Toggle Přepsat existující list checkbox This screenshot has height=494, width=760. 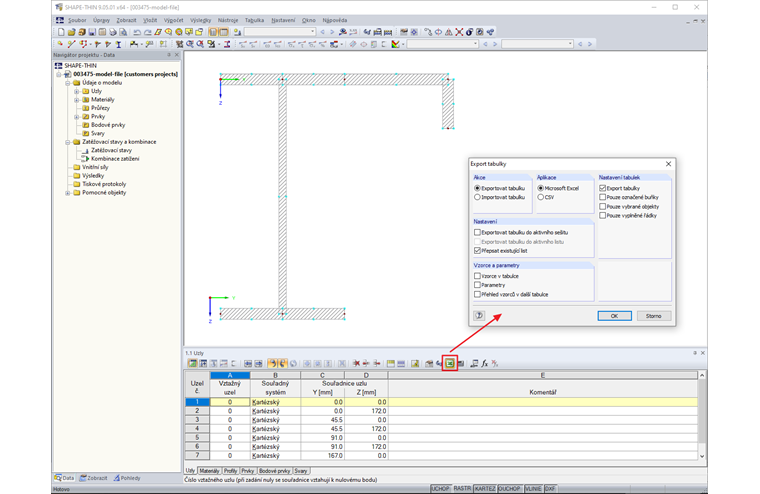pos(477,251)
